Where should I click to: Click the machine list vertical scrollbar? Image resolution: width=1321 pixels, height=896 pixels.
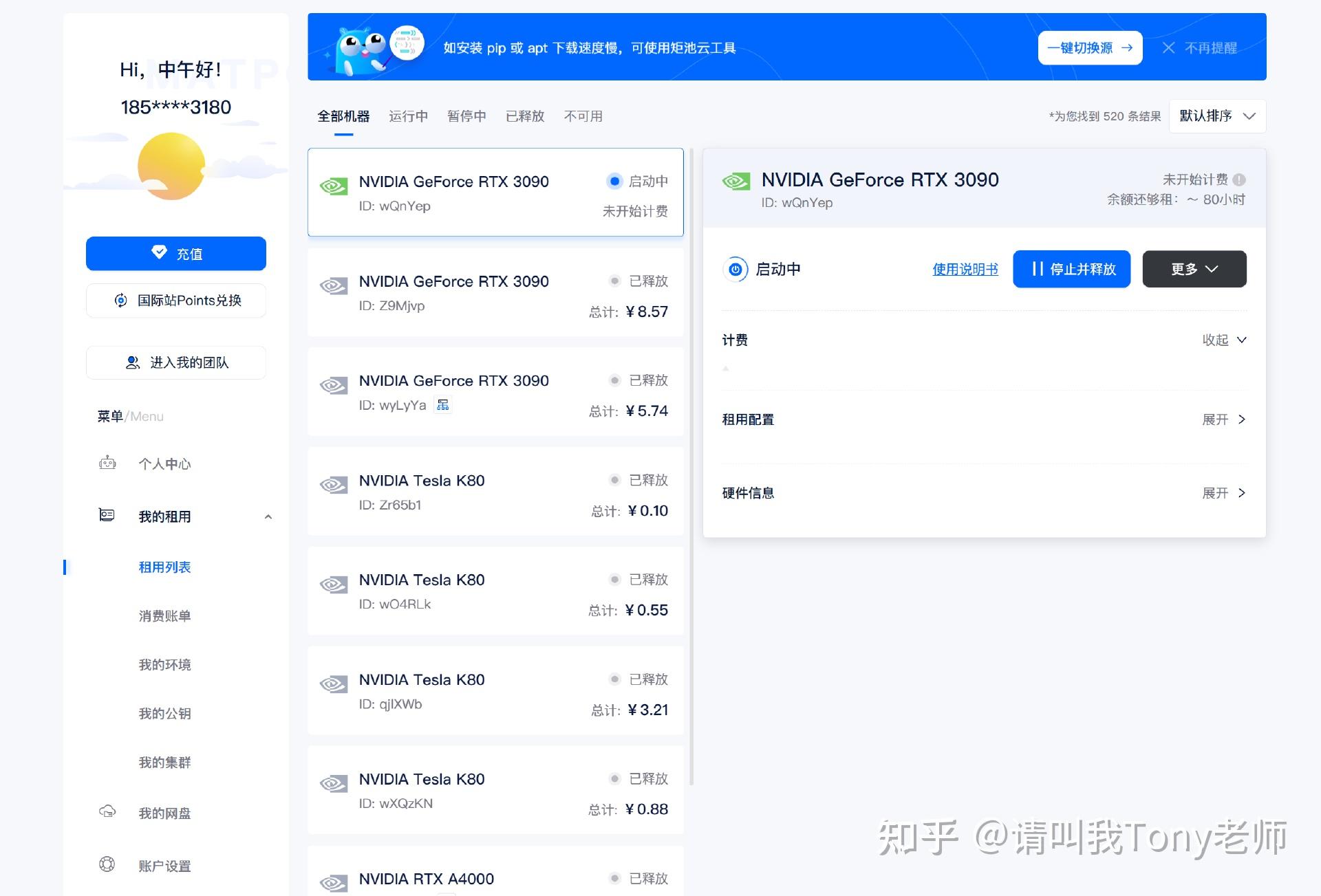point(691,468)
